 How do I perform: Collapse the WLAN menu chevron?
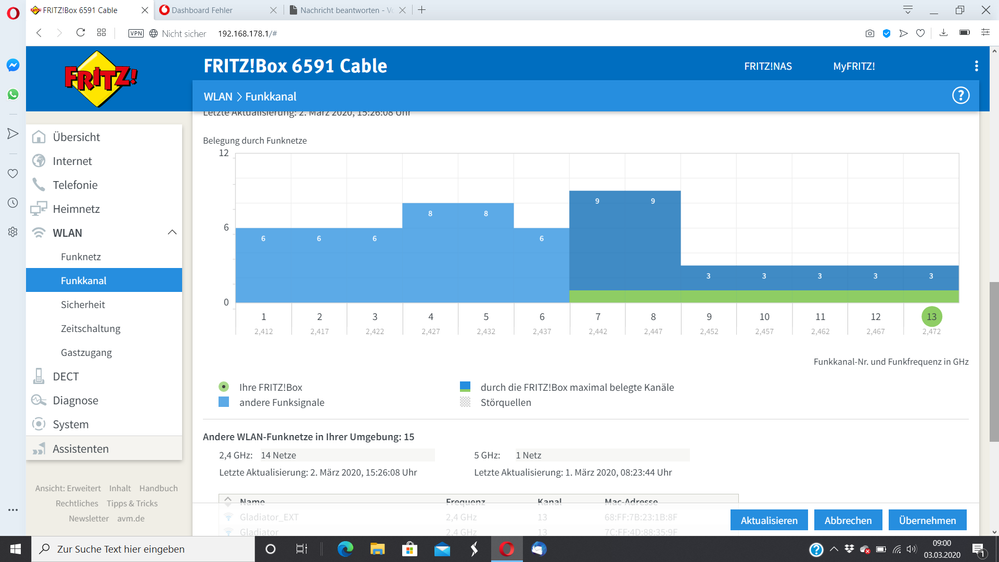[x=172, y=233]
